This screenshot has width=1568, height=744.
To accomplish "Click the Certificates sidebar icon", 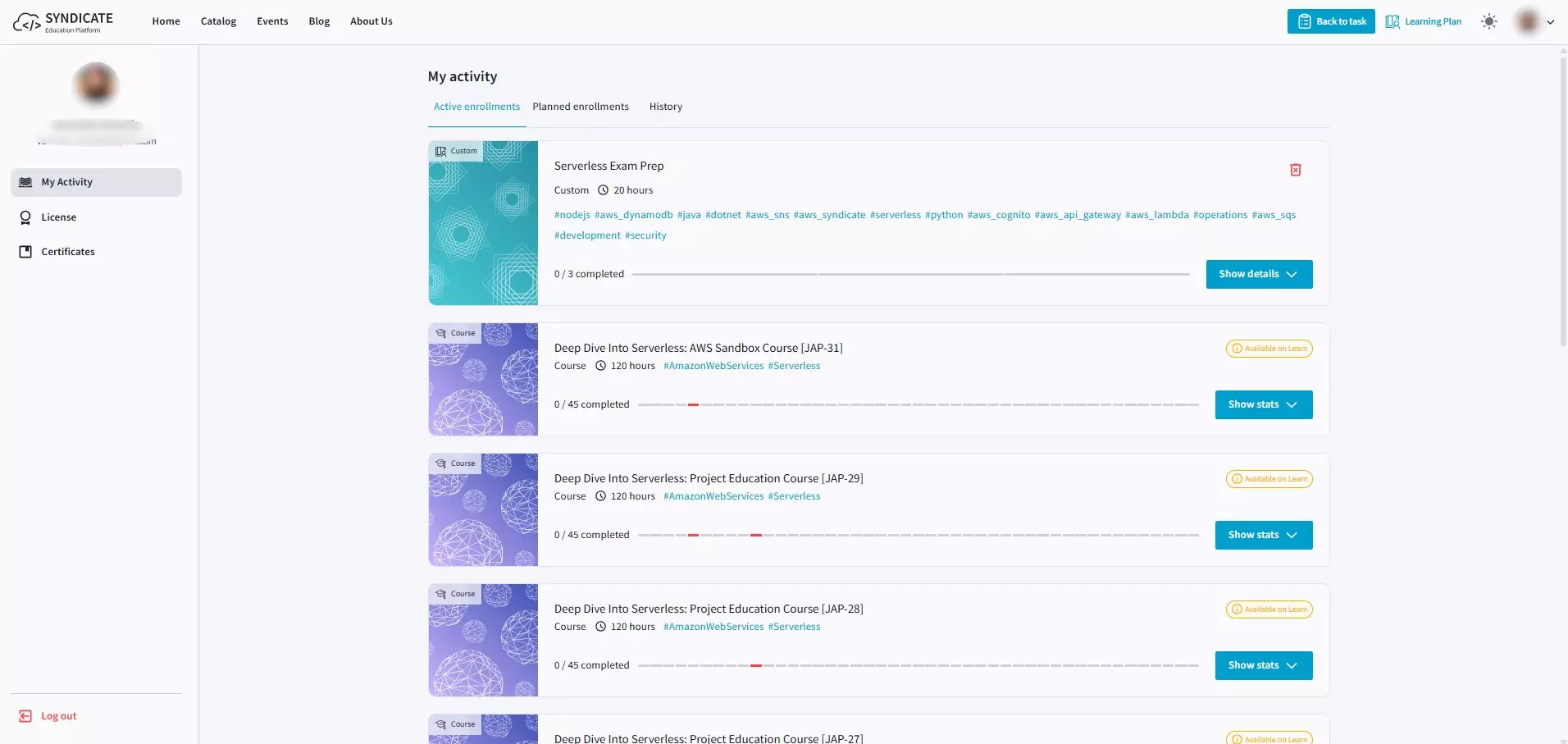I will (x=25, y=252).
